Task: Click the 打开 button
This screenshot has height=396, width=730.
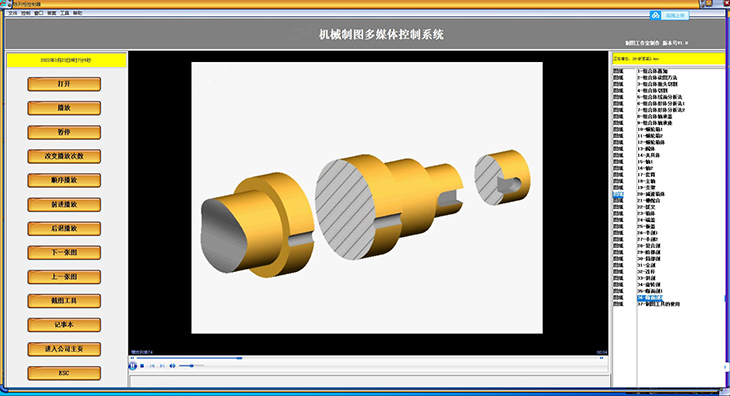Action: [64, 84]
